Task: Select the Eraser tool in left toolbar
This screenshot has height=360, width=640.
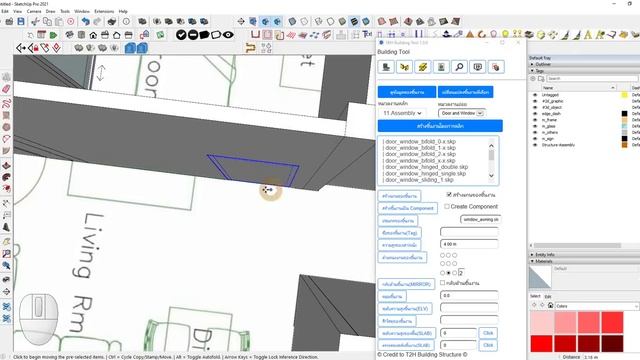Action: coord(6,89)
